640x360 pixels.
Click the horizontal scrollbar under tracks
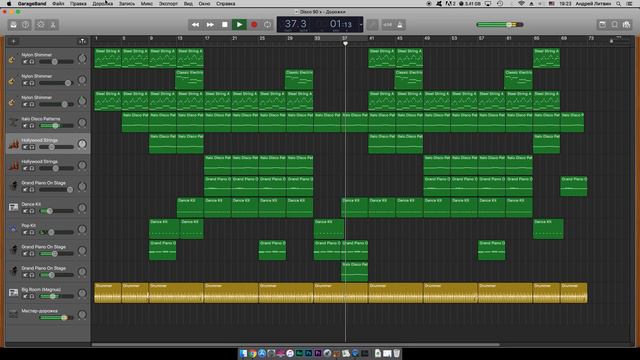coord(296,344)
